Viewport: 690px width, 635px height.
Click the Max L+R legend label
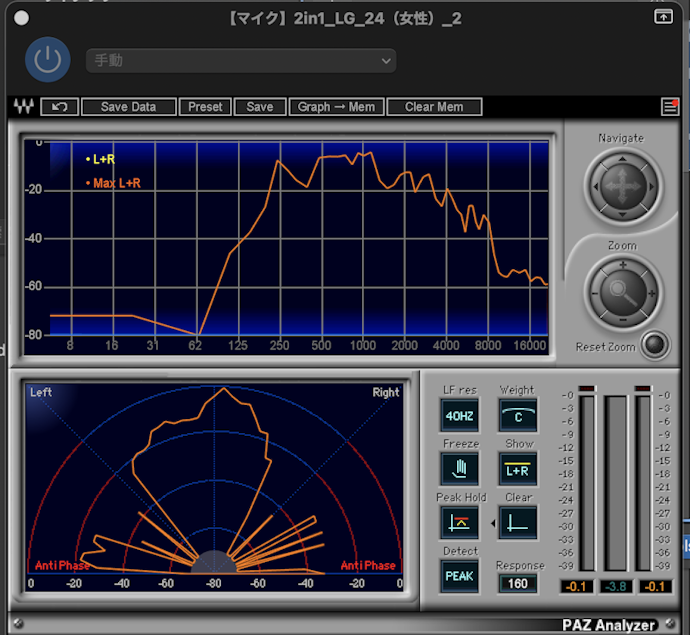point(114,183)
